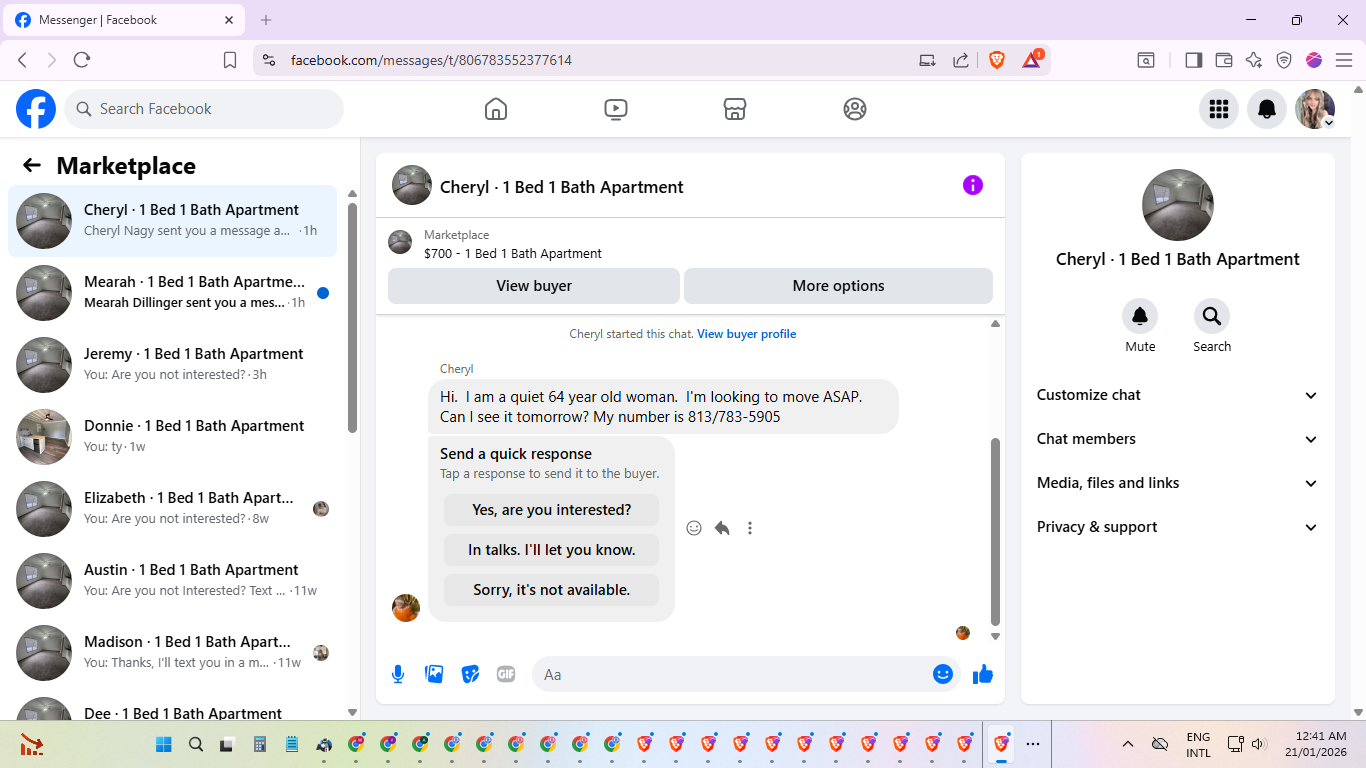
Task: Open Windows taskbar search
Action: [x=196, y=744]
